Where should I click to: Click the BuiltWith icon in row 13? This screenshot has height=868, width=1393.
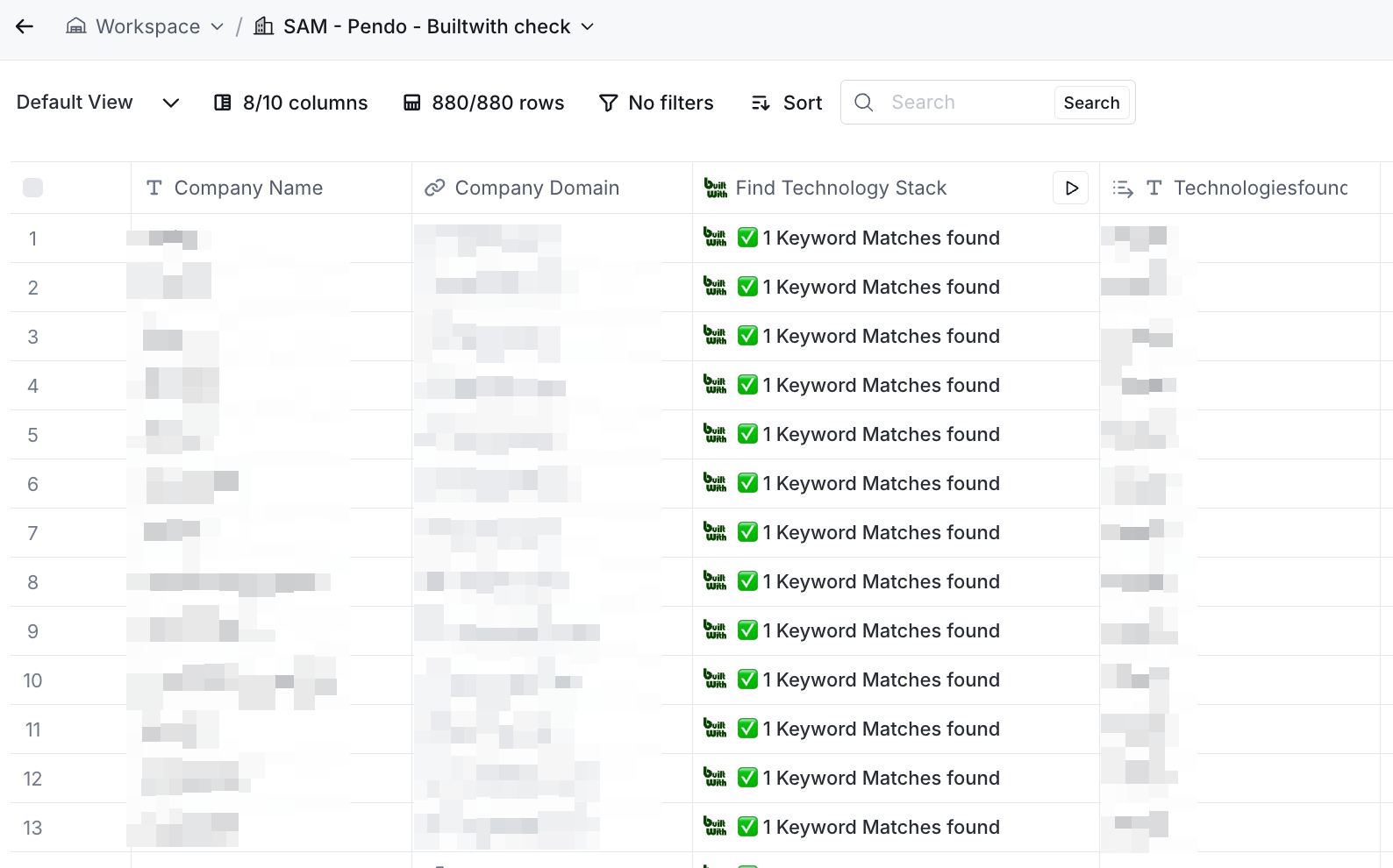point(716,826)
